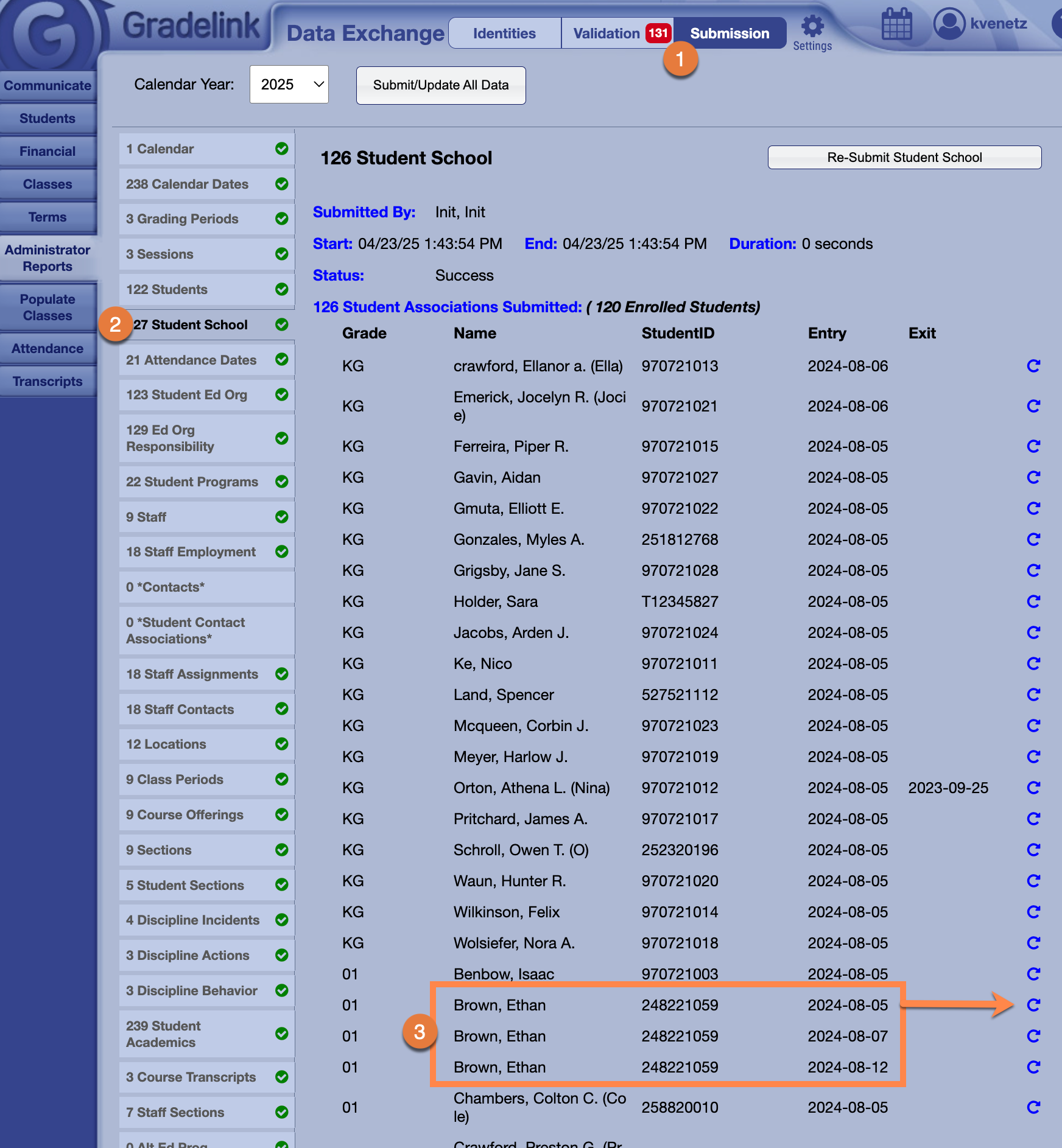The image size is (1062, 1148).
Task: Resubmit Gonzales, Myles A. record
Action: coord(1033,539)
